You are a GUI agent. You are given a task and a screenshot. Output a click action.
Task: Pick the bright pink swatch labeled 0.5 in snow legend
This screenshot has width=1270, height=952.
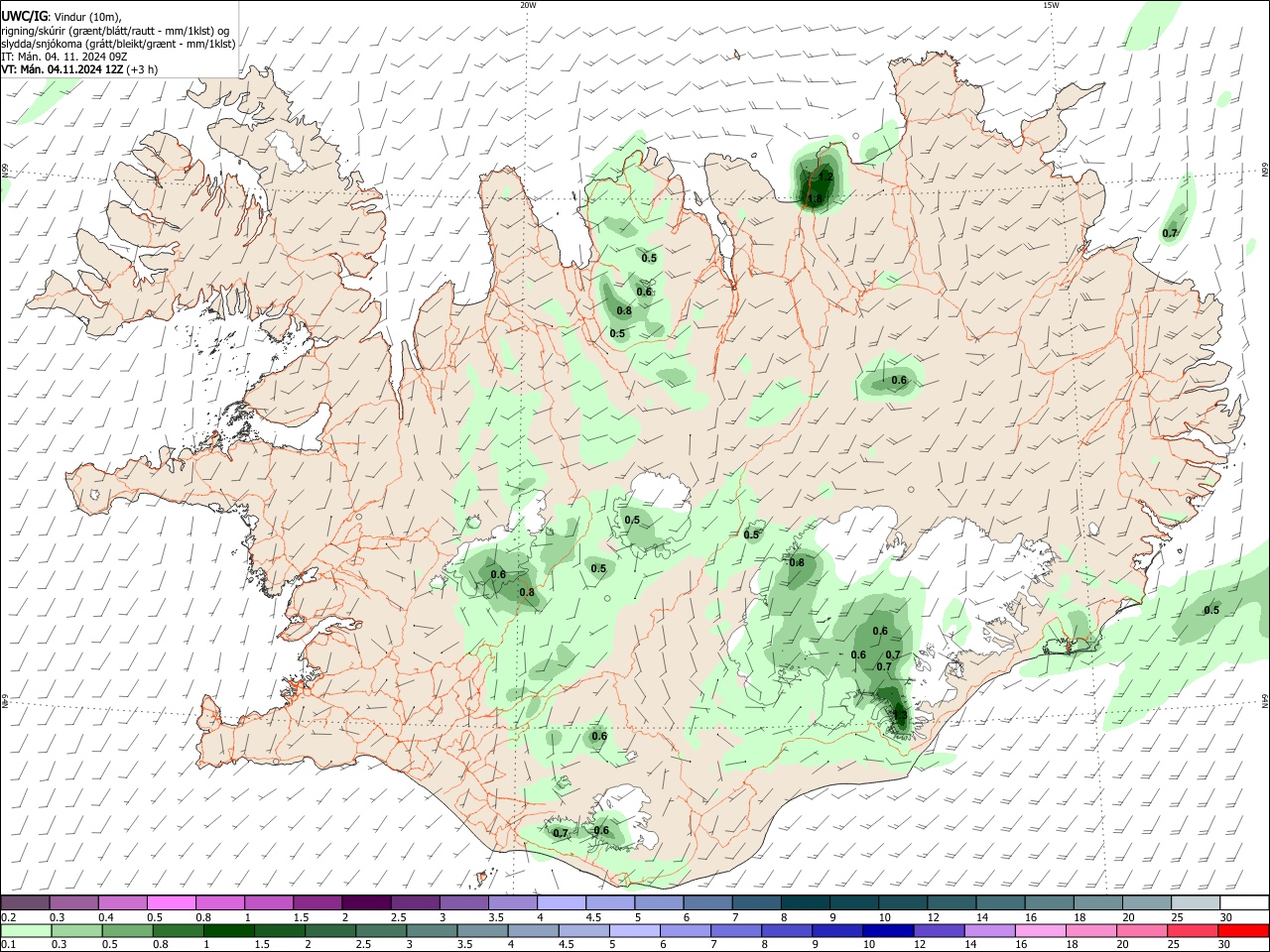tap(171, 903)
